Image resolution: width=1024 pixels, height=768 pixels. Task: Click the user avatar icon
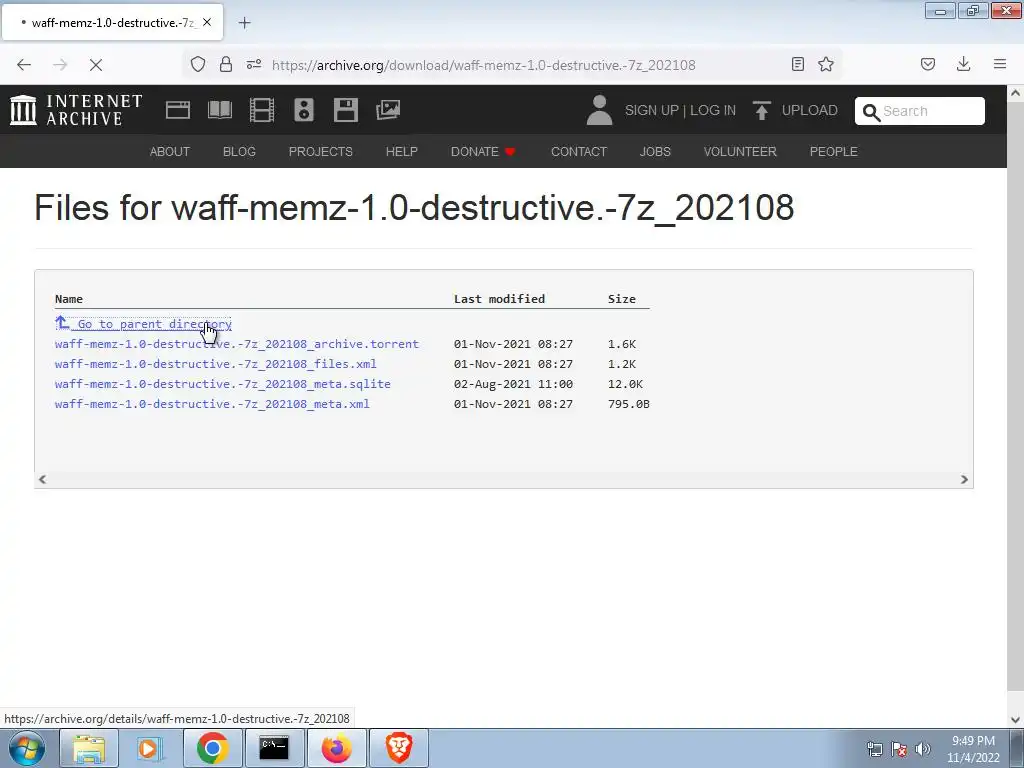[x=599, y=110]
